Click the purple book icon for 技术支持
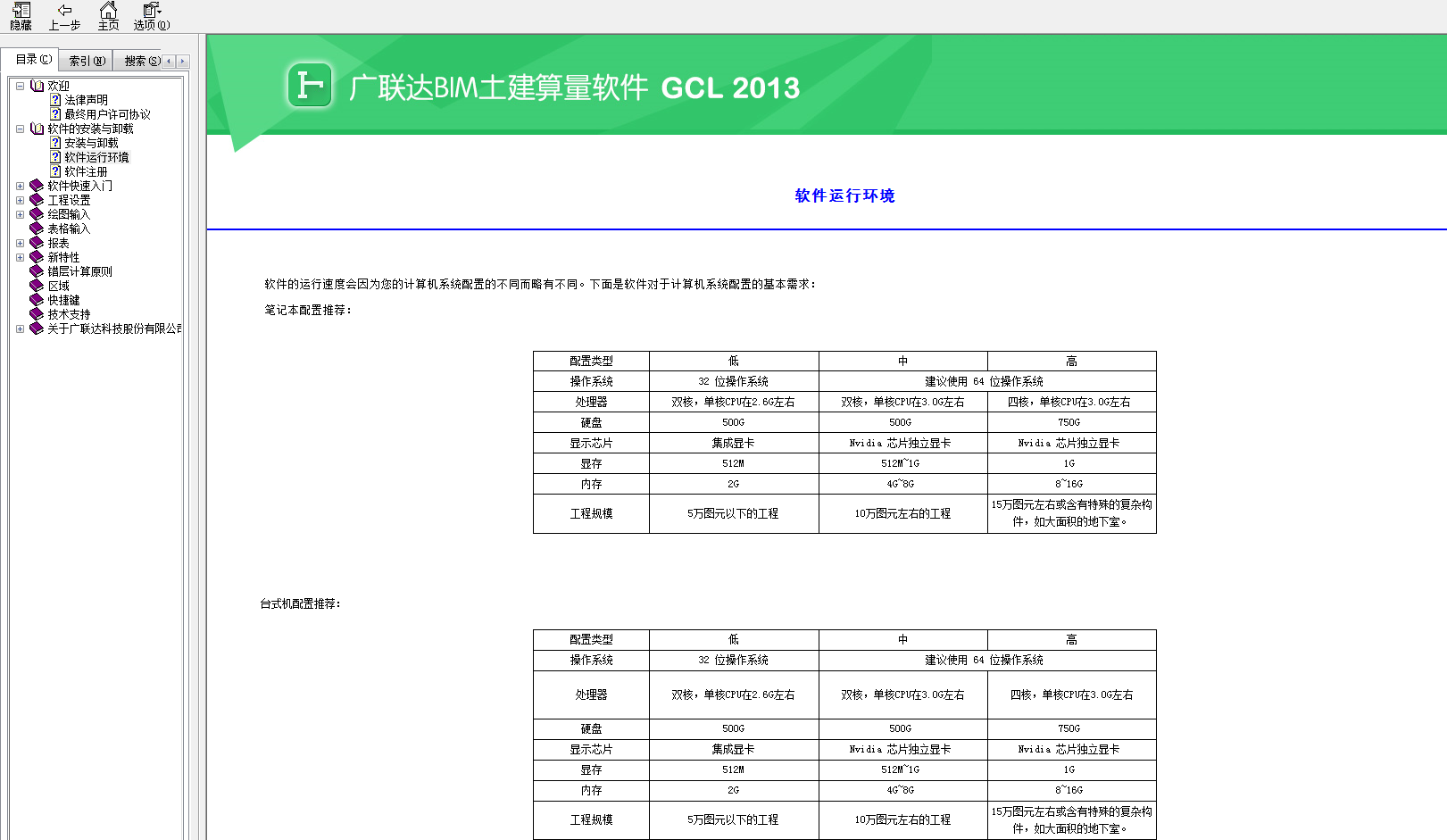Image resolution: width=1447 pixels, height=840 pixels. (x=37, y=314)
